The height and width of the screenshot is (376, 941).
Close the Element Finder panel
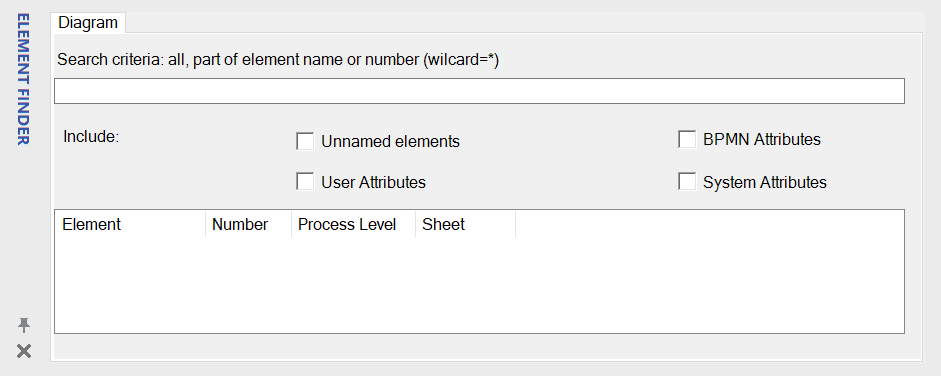pos(23,351)
